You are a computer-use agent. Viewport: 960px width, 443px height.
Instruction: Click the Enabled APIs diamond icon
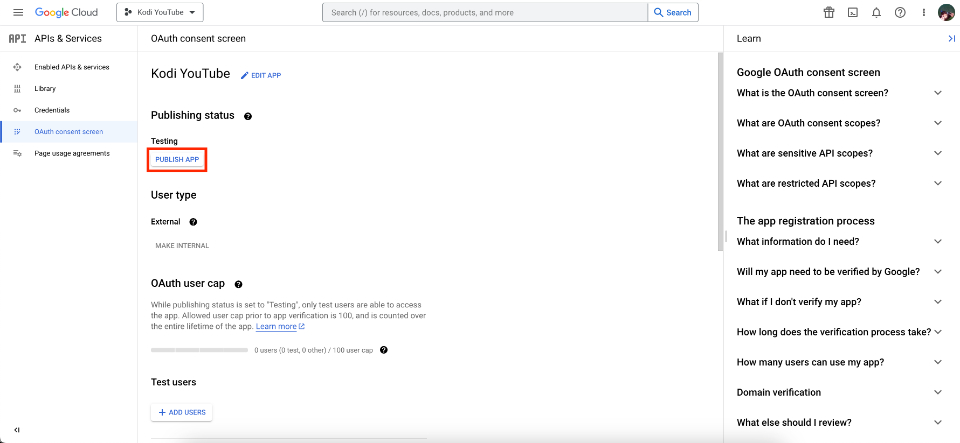tap(17, 67)
